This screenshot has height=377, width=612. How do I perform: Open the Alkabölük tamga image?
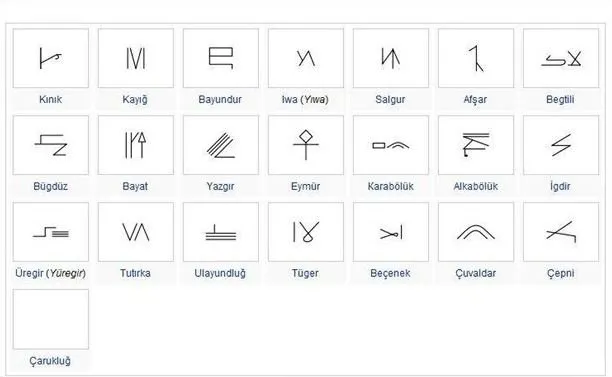476,145
